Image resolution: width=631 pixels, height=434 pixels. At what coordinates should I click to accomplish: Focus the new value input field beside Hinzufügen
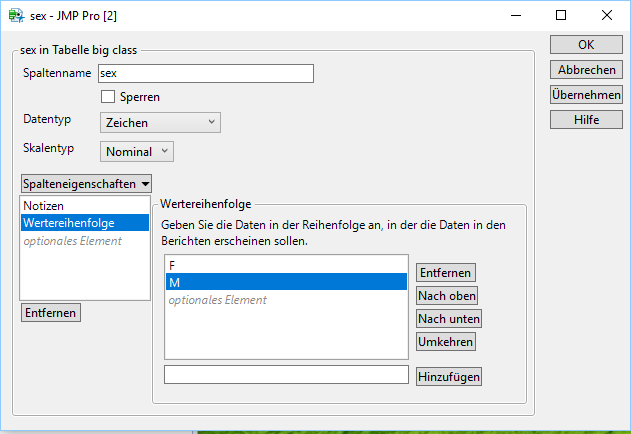286,375
